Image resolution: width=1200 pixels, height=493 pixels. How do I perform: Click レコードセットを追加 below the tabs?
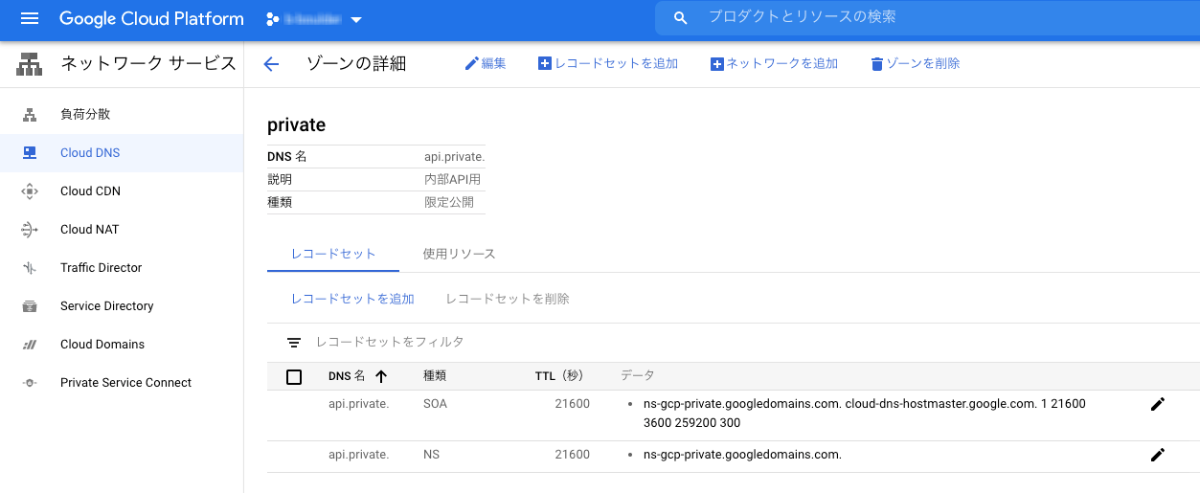352,299
